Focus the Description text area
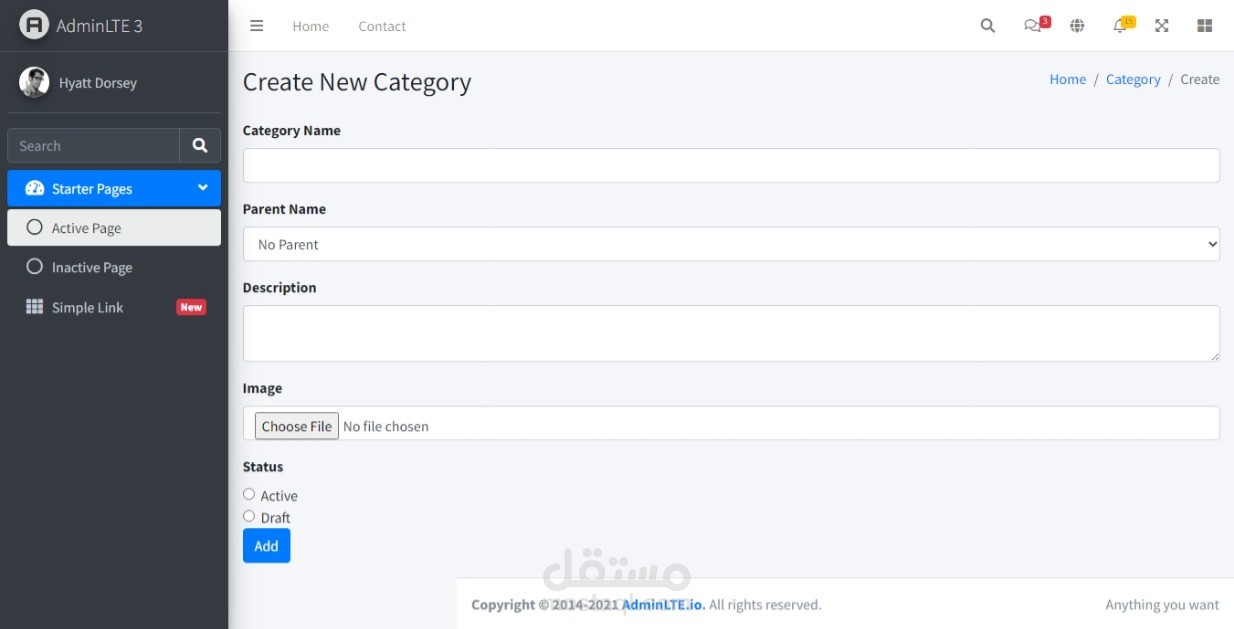This screenshot has width=1234, height=629. tap(731, 333)
